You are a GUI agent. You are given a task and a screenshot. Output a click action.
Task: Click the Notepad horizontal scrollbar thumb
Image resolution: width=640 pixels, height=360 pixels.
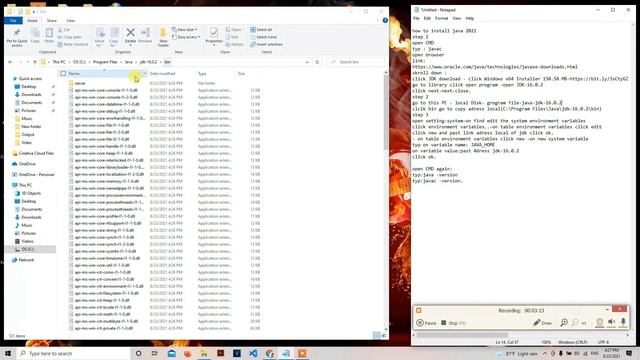coord(462,335)
